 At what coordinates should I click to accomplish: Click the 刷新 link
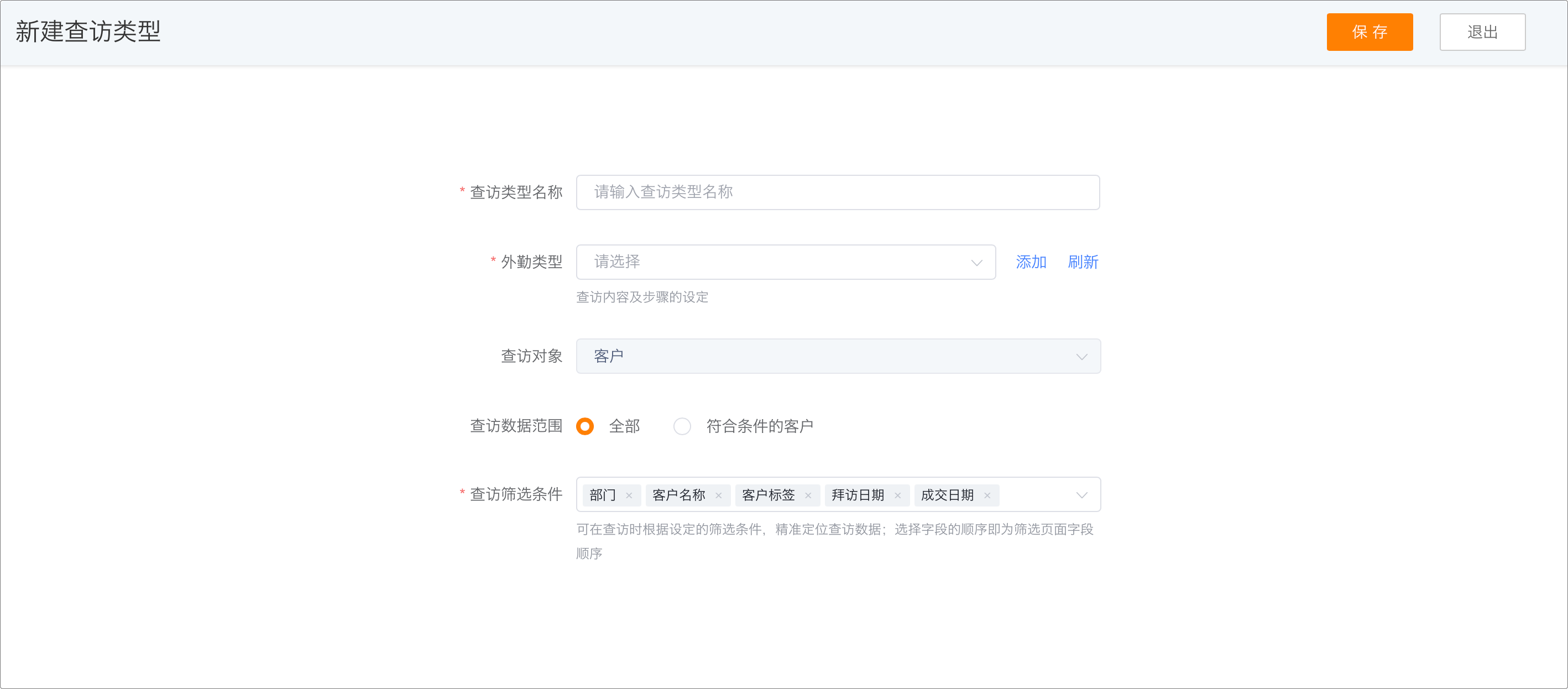click(1083, 262)
